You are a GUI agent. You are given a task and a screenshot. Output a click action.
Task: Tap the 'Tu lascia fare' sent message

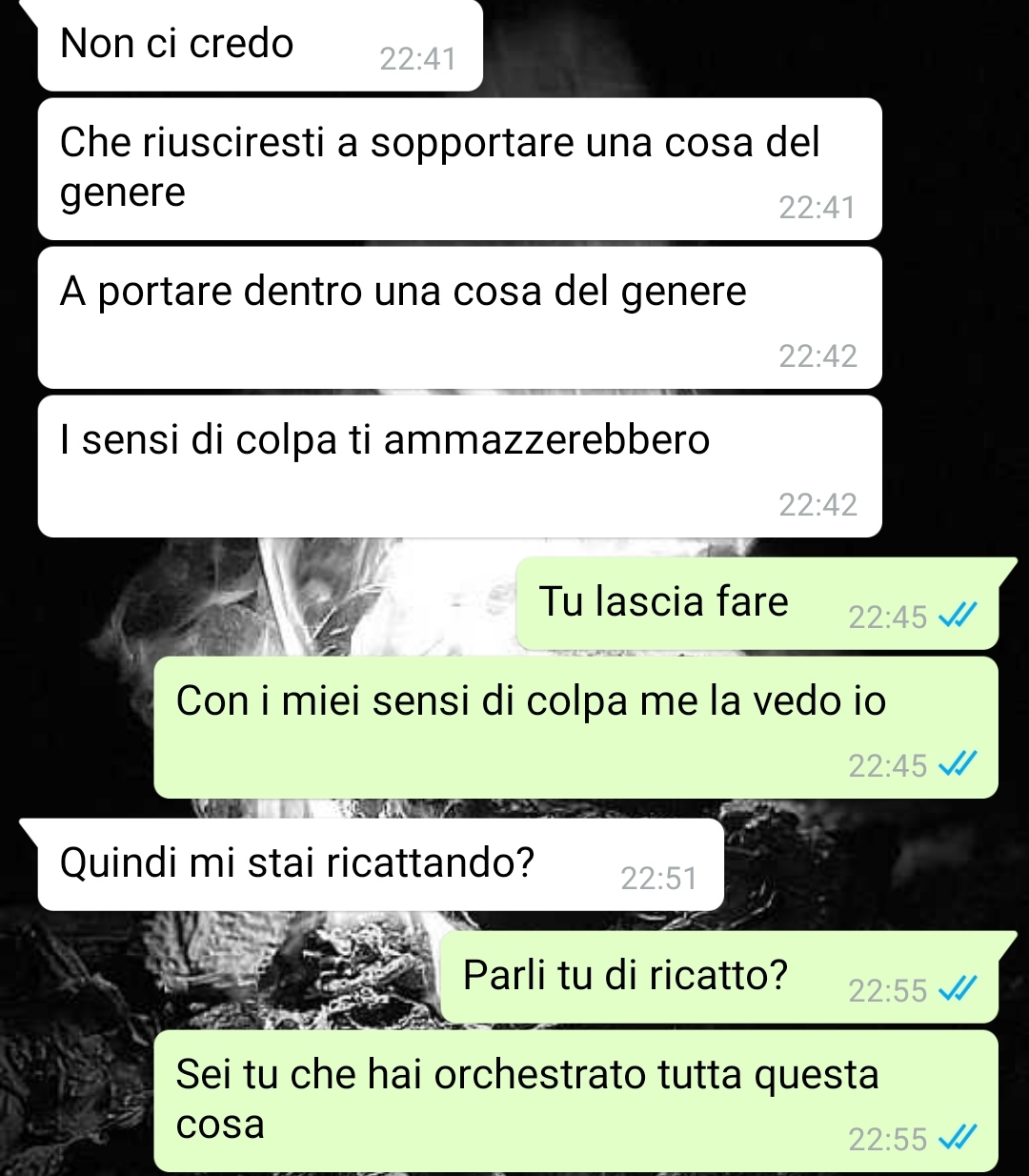757,603
